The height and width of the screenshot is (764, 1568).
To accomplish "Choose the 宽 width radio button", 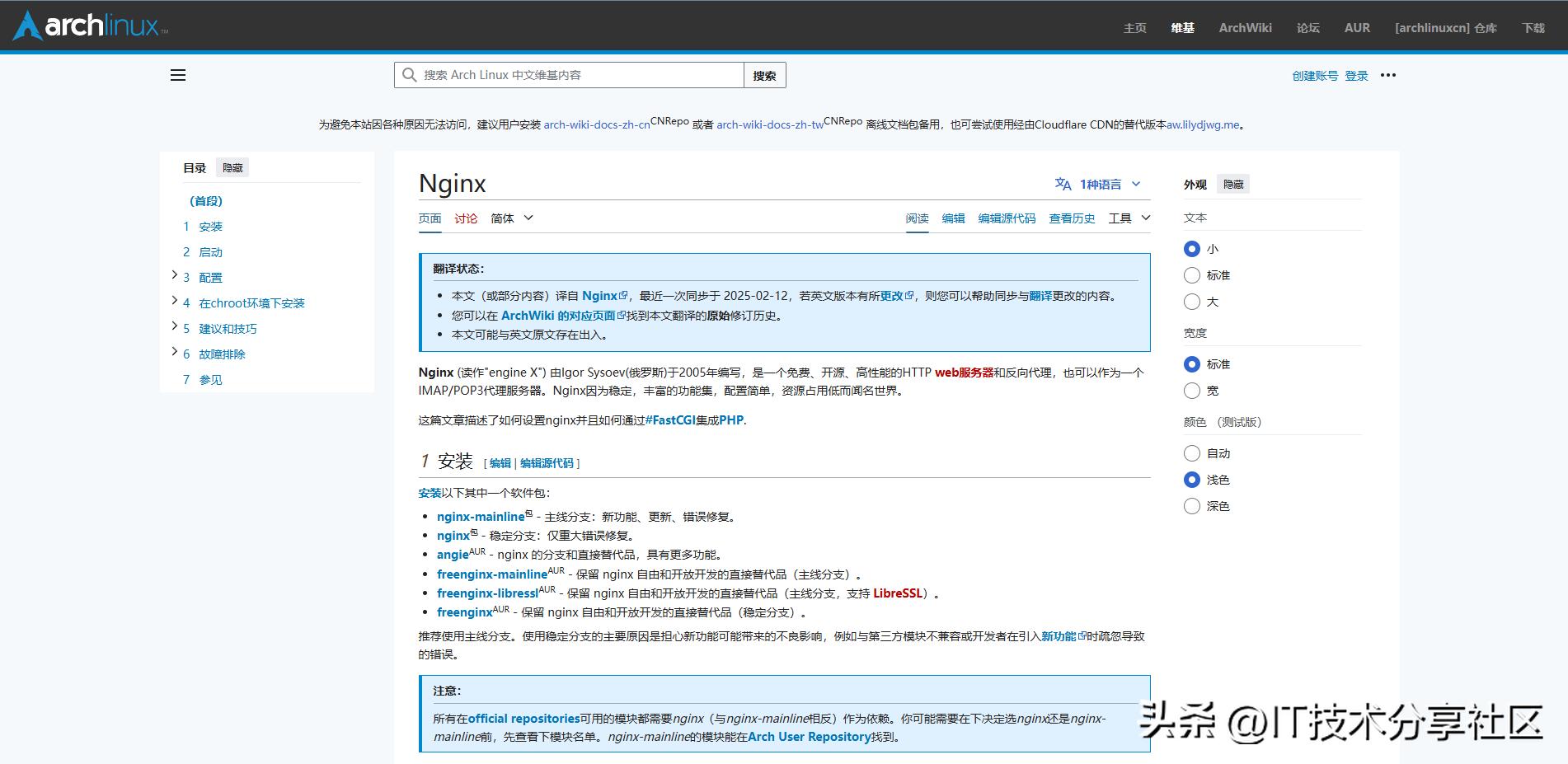I will (x=1192, y=391).
